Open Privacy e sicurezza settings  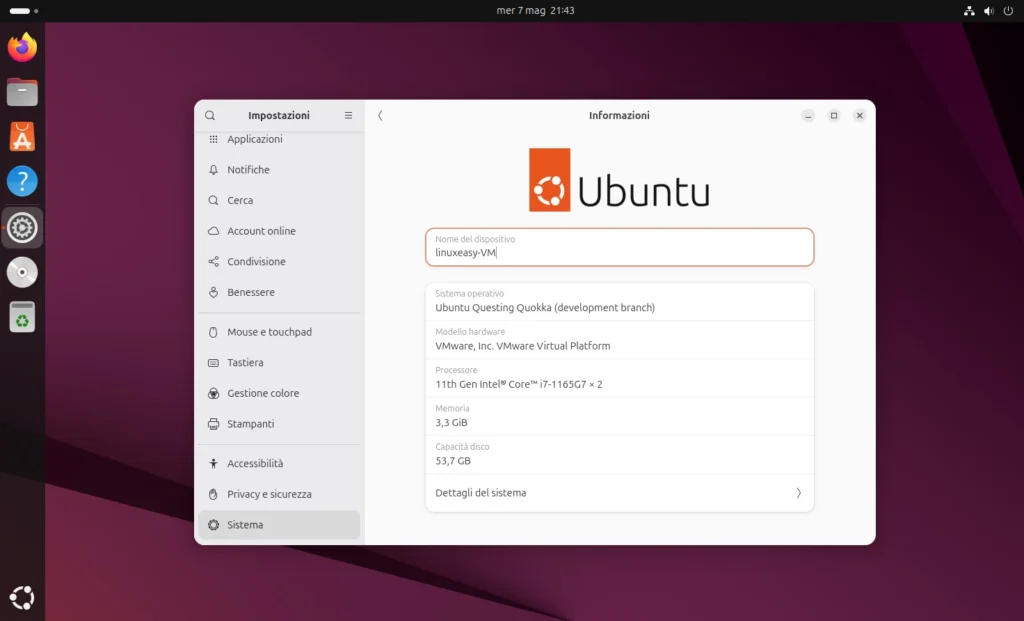[x=270, y=493]
